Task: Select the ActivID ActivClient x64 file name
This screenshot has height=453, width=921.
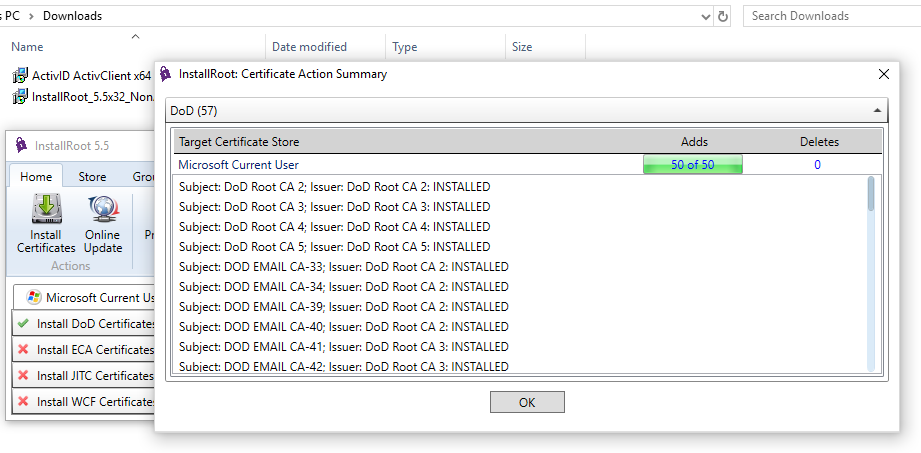Action: tap(92, 76)
